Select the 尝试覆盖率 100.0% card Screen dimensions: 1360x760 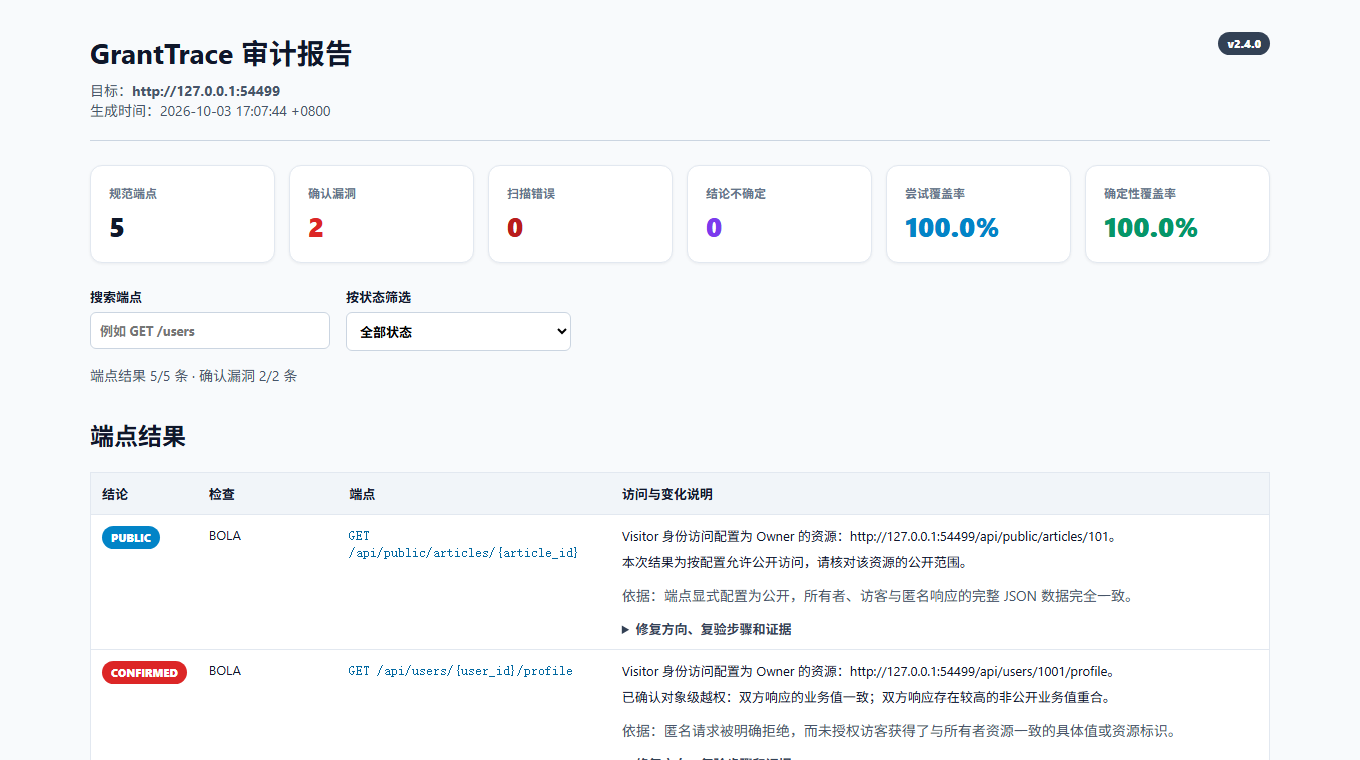click(x=978, y=214)
